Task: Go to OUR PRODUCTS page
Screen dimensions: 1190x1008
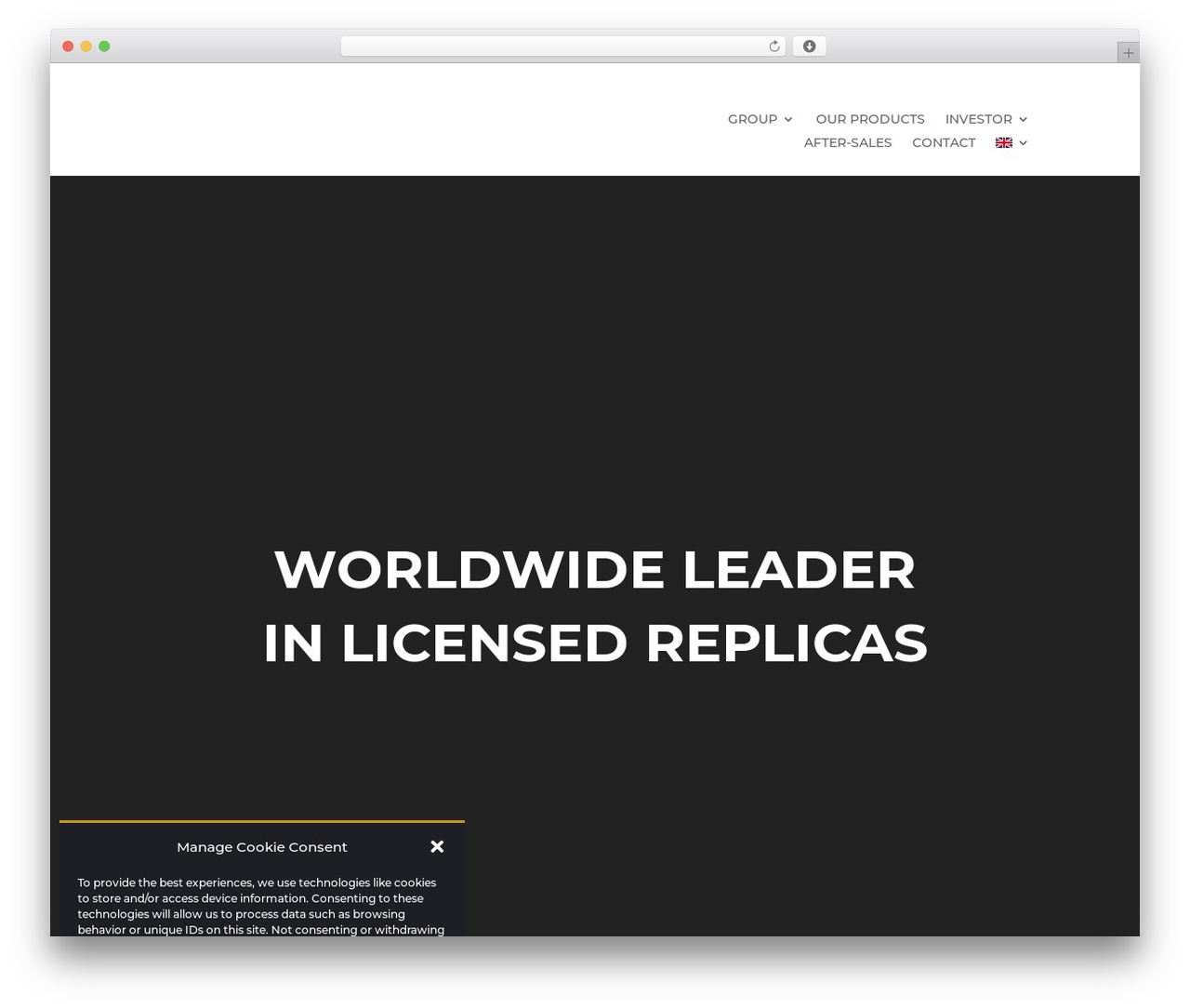Action: coord(870,119)
